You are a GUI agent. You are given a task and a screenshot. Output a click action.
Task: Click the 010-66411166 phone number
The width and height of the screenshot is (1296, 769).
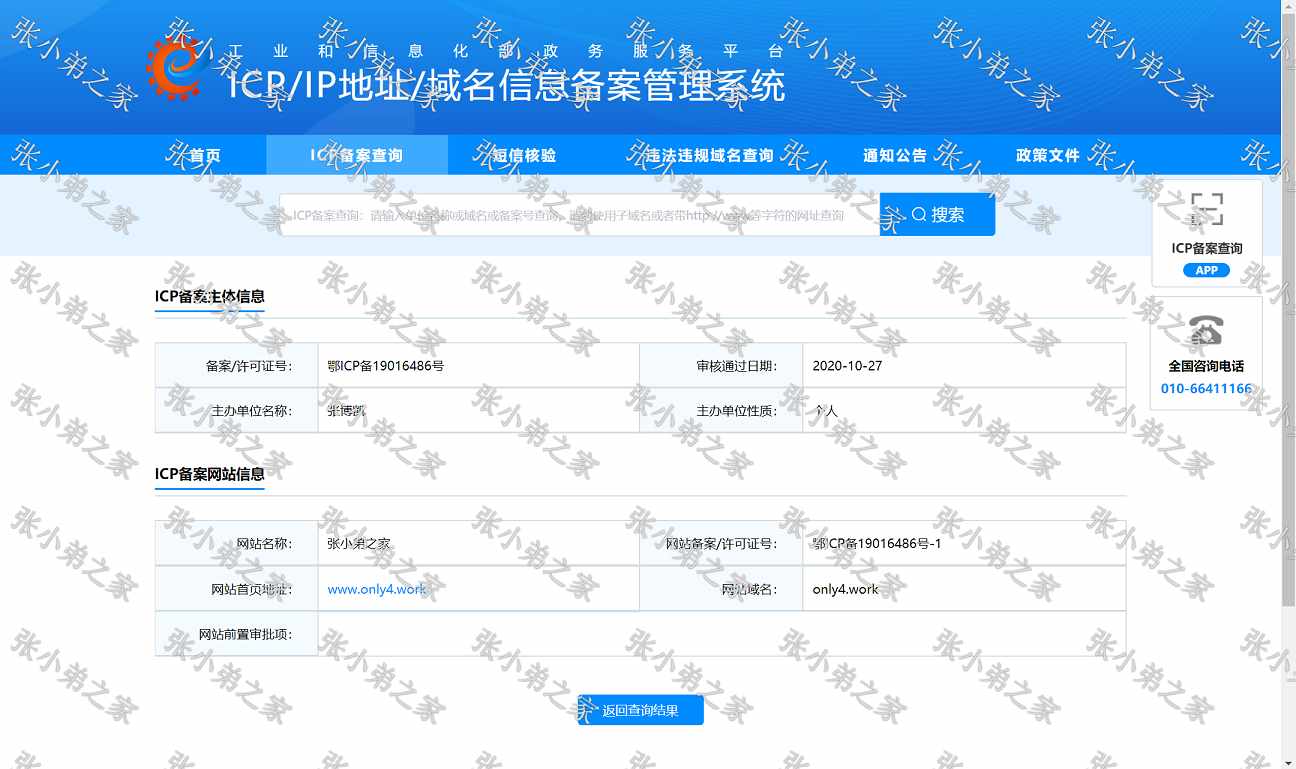[1206, 388]
